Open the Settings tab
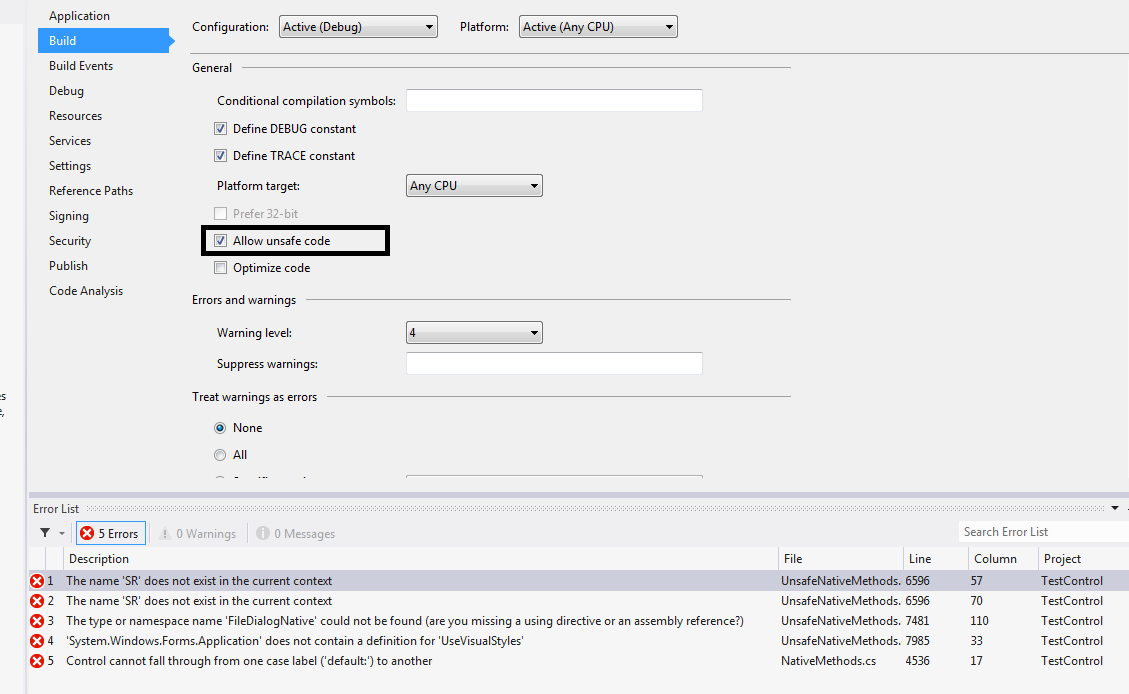The image size is (1129, 694). coord(70,166)
